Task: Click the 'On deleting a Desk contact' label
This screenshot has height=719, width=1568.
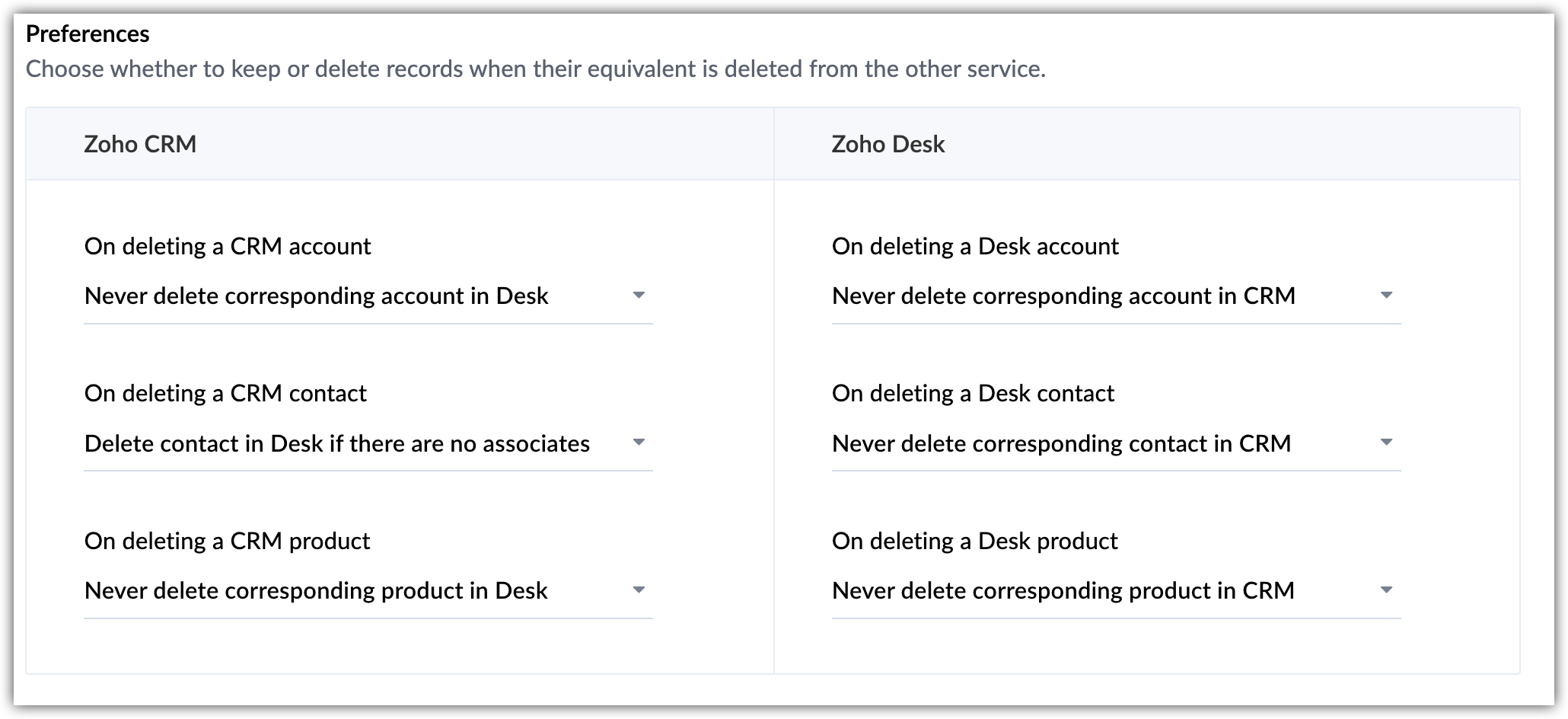Action: 973,394
